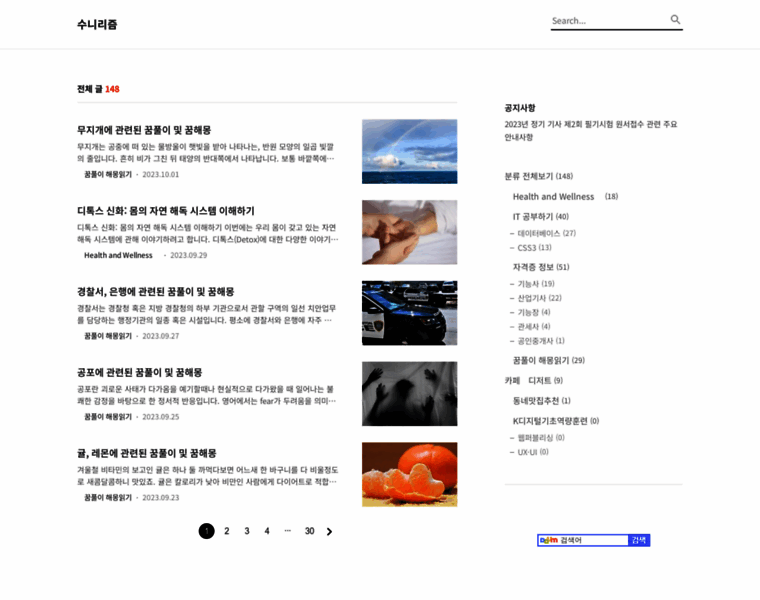Click the Daum logo in search widget
760x600 pixels.
(548, 540)
